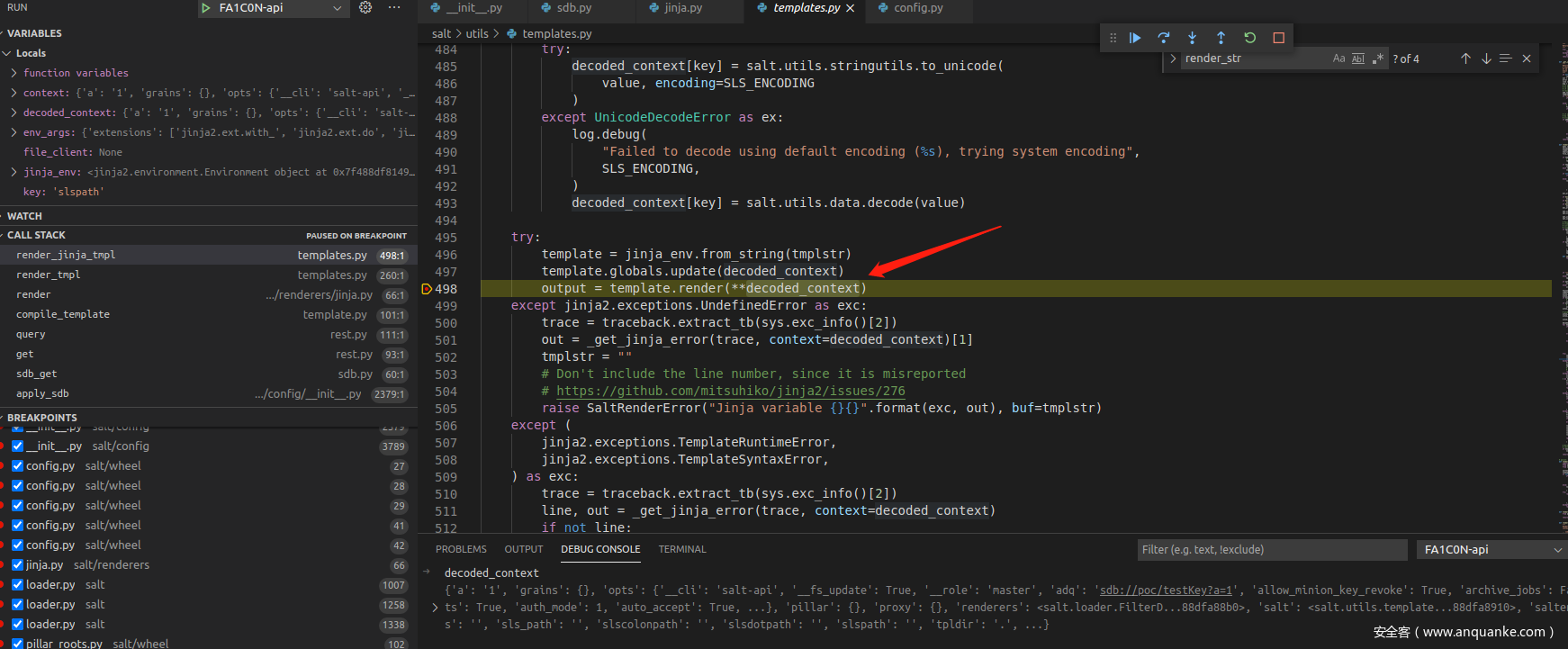
Task: Step Into the current function call
Action: [x=1193, y=38]
